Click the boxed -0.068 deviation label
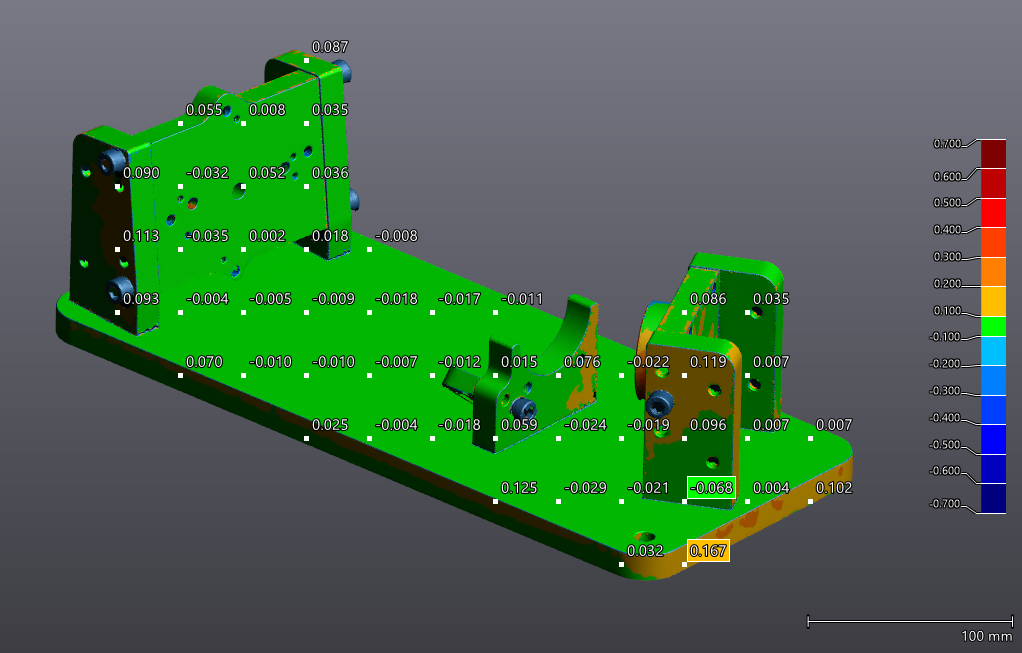The width and height of the screenshot is (1022, 653). pyautogui.click(x=711, y=488)
